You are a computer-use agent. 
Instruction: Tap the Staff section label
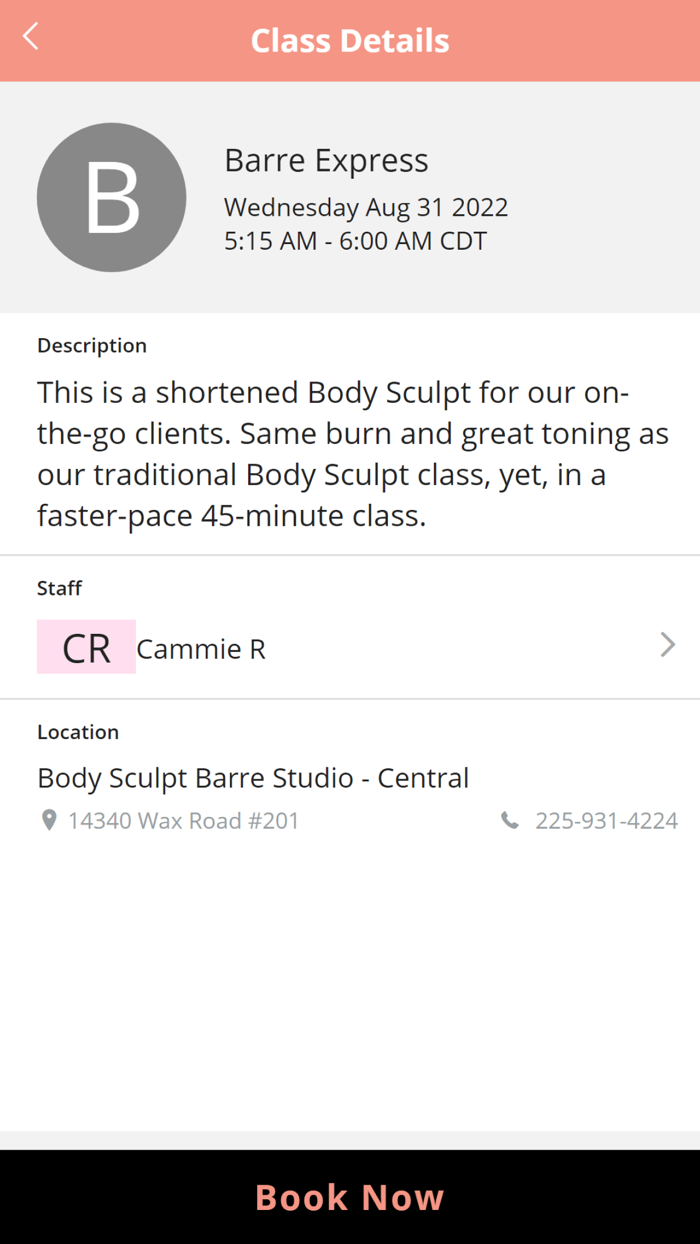(59, 588)
